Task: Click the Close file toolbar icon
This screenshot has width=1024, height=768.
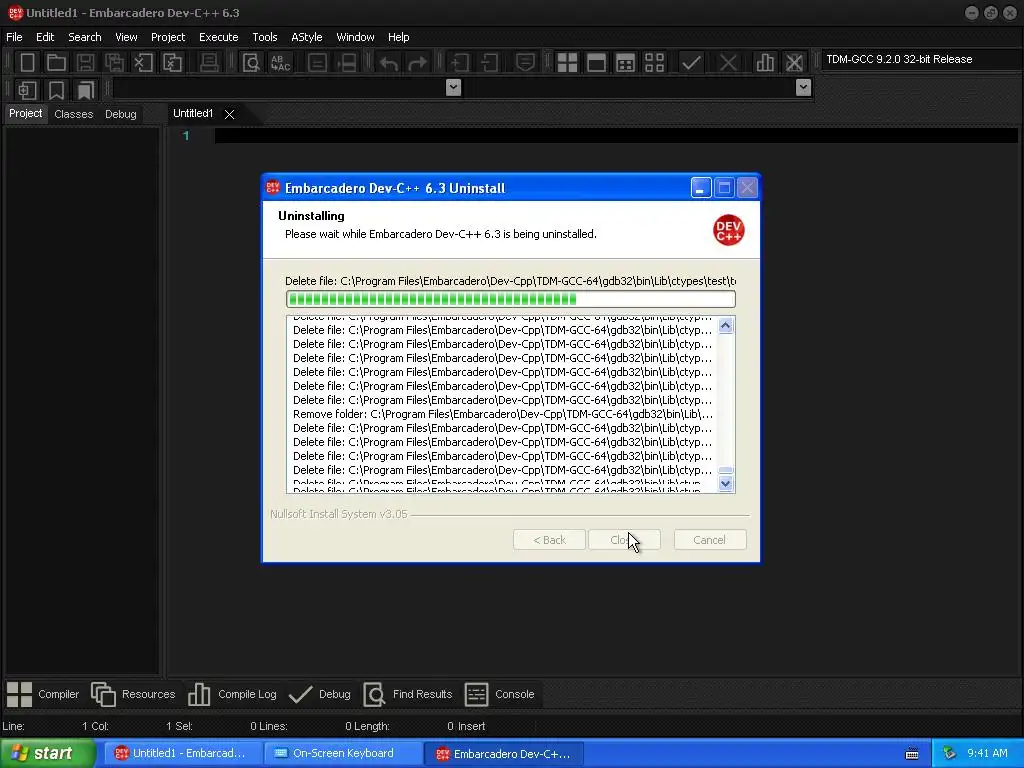Action: pos(143,63)
